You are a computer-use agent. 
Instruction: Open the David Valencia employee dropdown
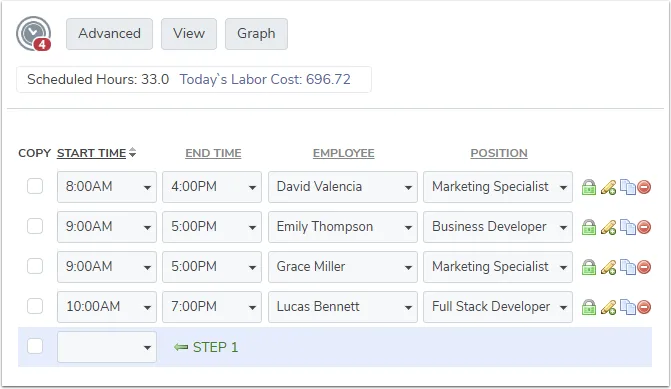tap(343, 187)
